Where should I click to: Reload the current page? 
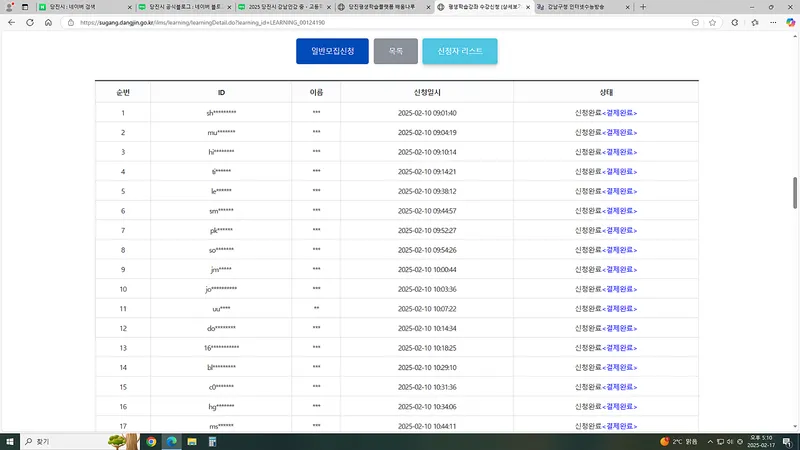point(29,22)
